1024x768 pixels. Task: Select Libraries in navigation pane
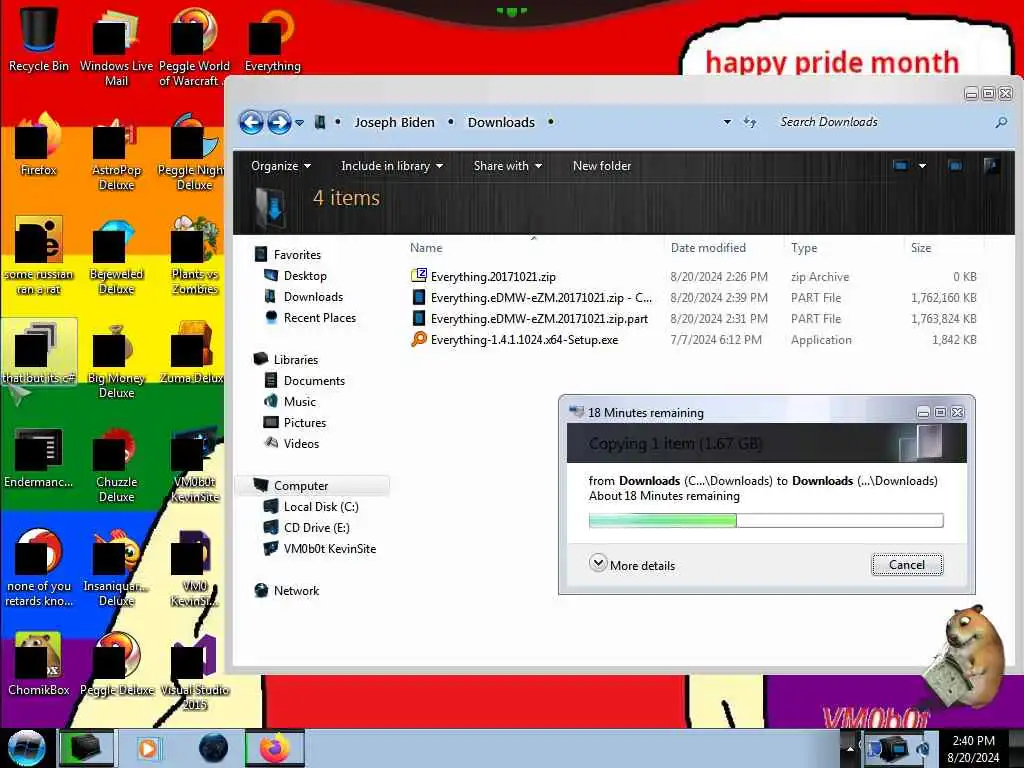coord(296,360)
